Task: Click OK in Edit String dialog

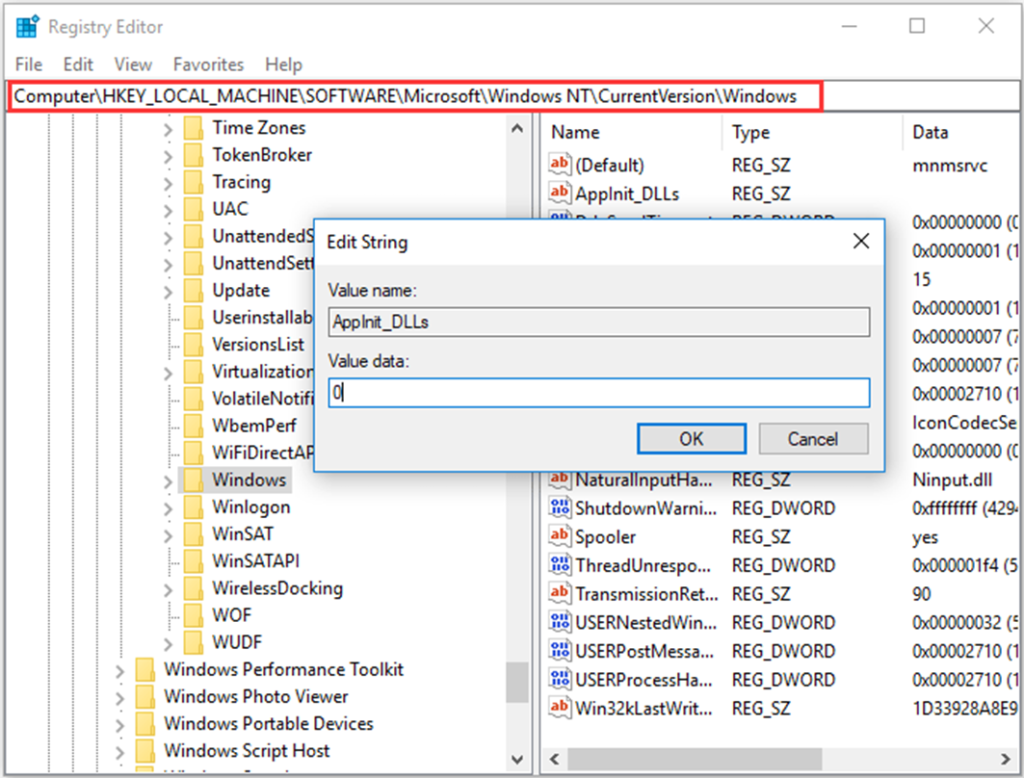Action: point(692,438)
